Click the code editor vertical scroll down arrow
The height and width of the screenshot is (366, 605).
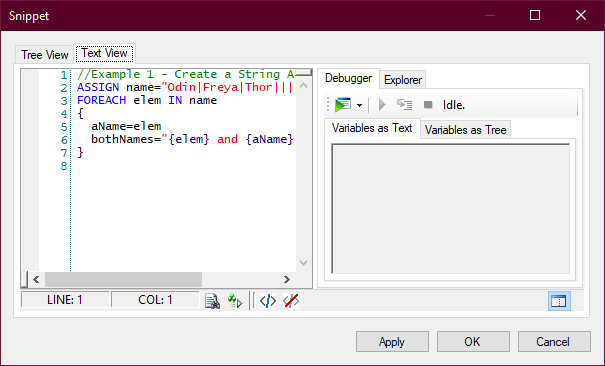pos(304,263)
